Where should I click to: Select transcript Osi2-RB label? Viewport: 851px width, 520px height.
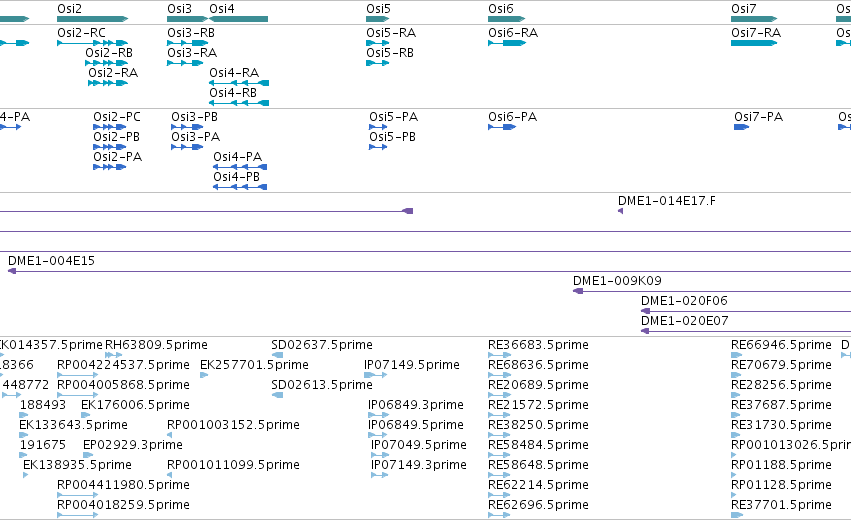coord(109,53)
